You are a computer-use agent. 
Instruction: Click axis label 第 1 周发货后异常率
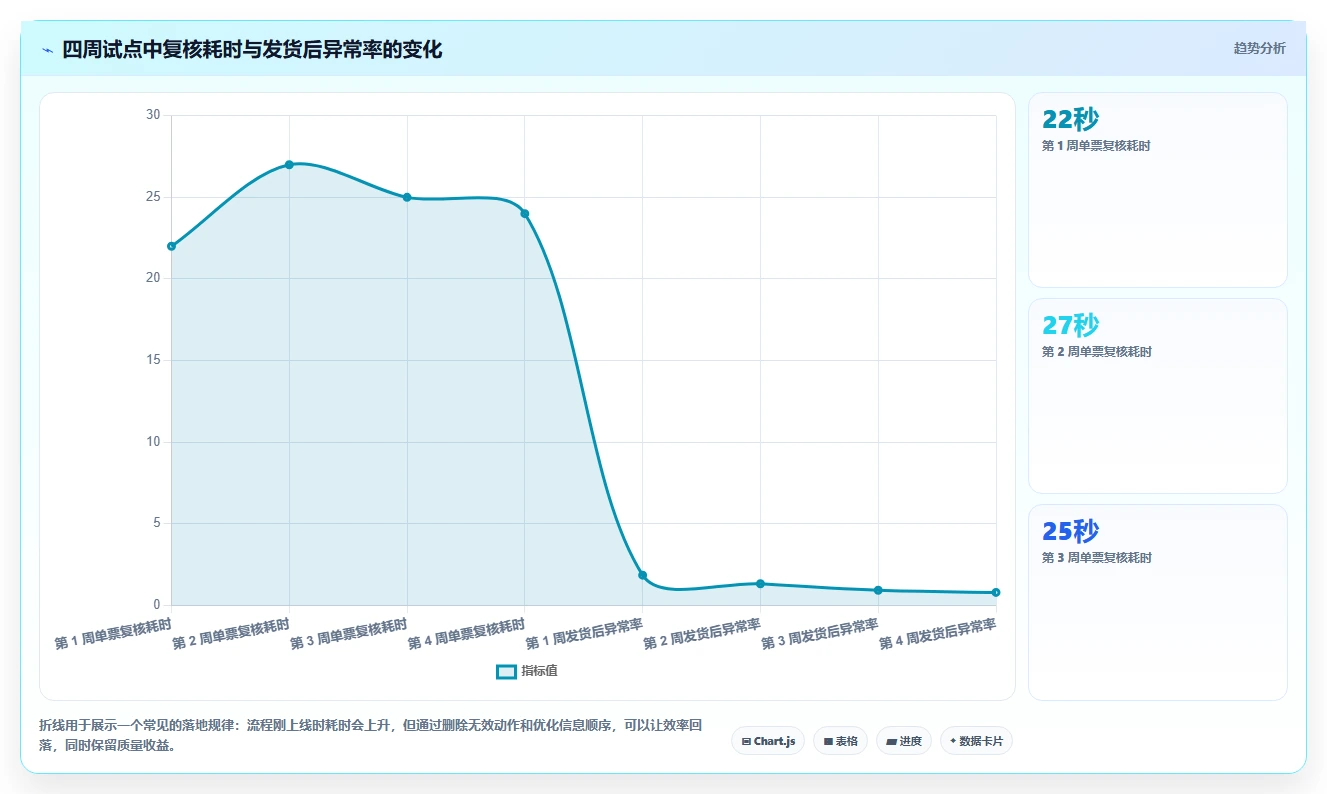tap(584, 633)
